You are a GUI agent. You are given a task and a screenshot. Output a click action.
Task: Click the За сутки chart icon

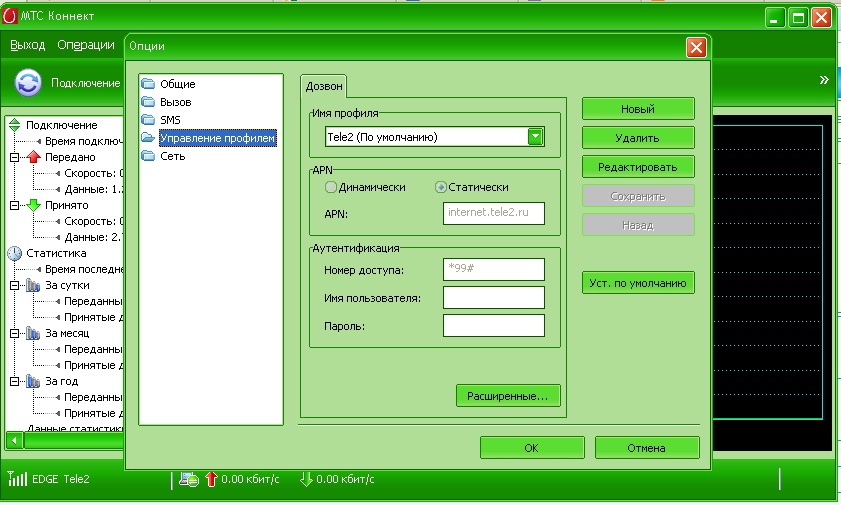pyautogui.click(x=33, y=285)
